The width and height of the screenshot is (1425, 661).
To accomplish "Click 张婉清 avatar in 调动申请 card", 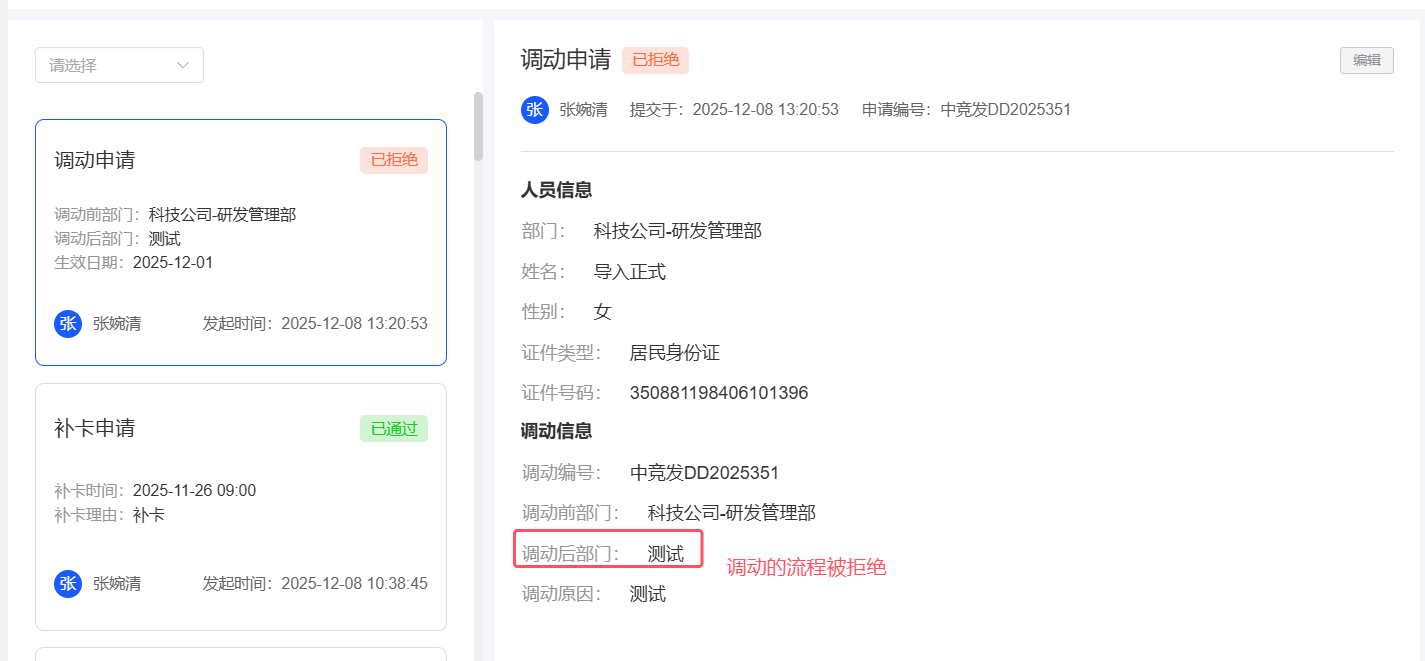I will pos(68,324).
